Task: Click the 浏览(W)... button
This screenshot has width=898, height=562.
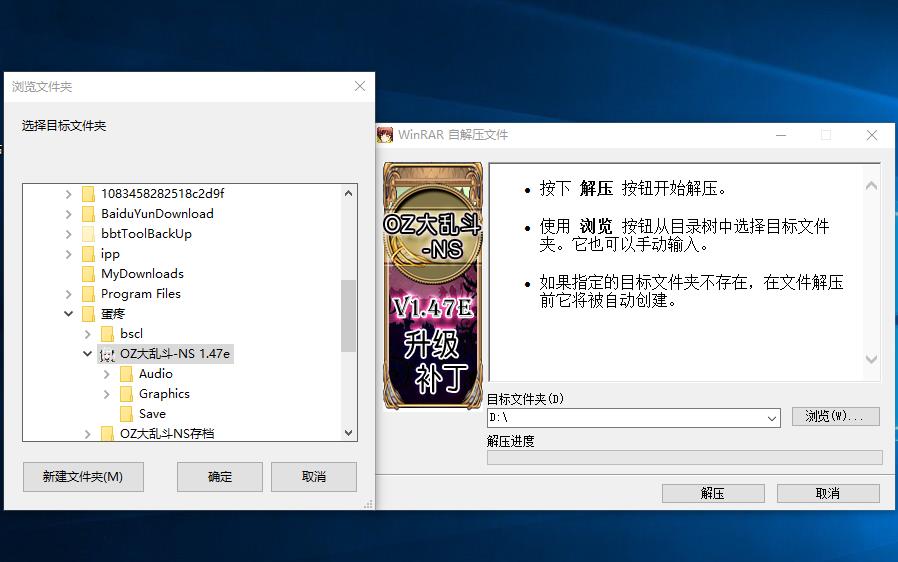Action: (x=836, y=416)
